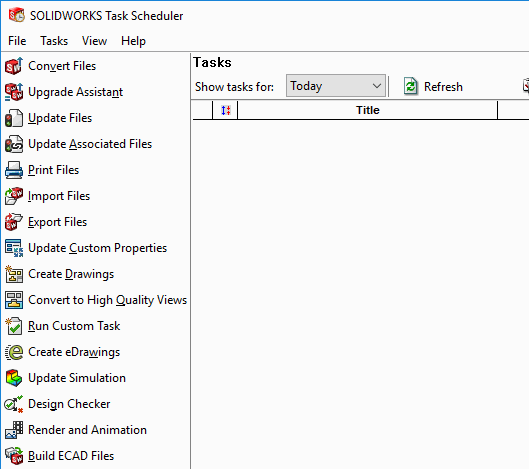Select the Convert to High Quality Views label
Screen dimensions: 529x469
pos(108,300)
